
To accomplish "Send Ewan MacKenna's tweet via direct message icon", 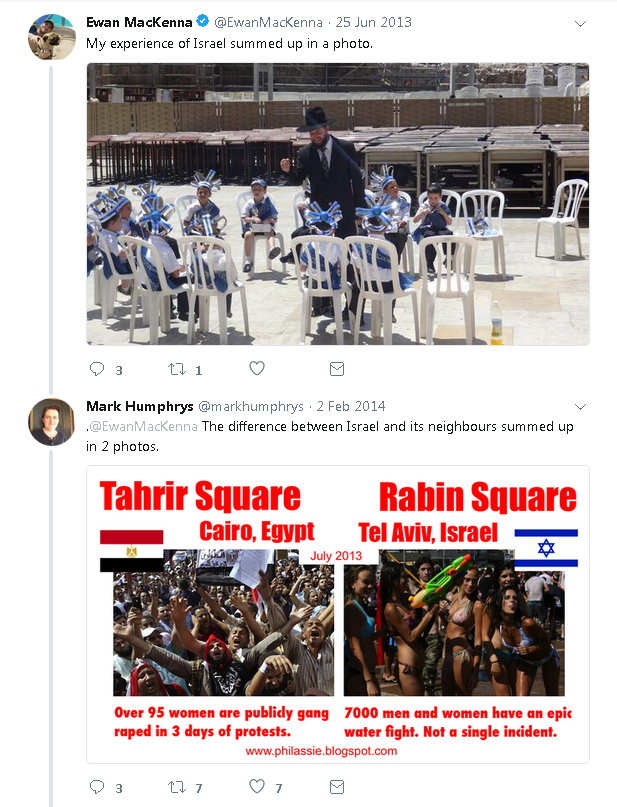I will [x=337, y=369].
